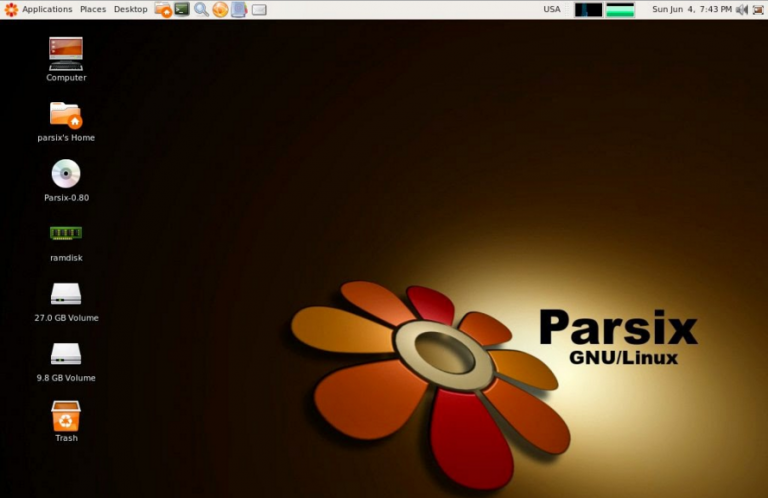Open the address book launcher in panel
This screenshot has height=498, width=768.
coord(239,9)
